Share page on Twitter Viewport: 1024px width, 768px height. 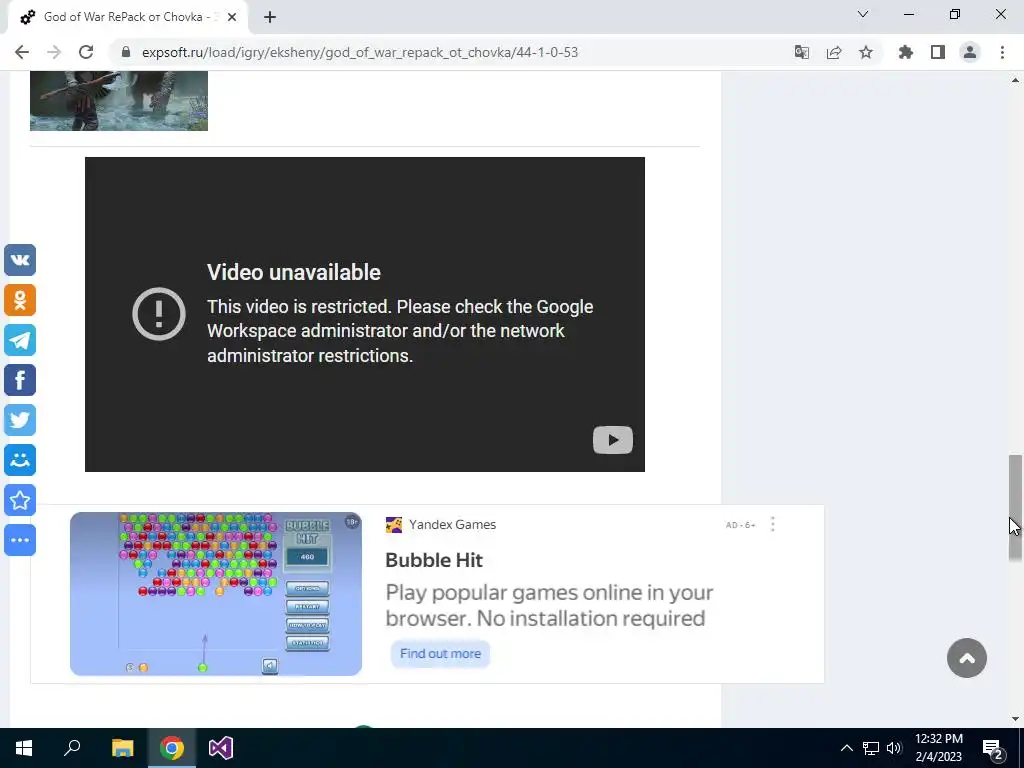(x=20, y=420)
